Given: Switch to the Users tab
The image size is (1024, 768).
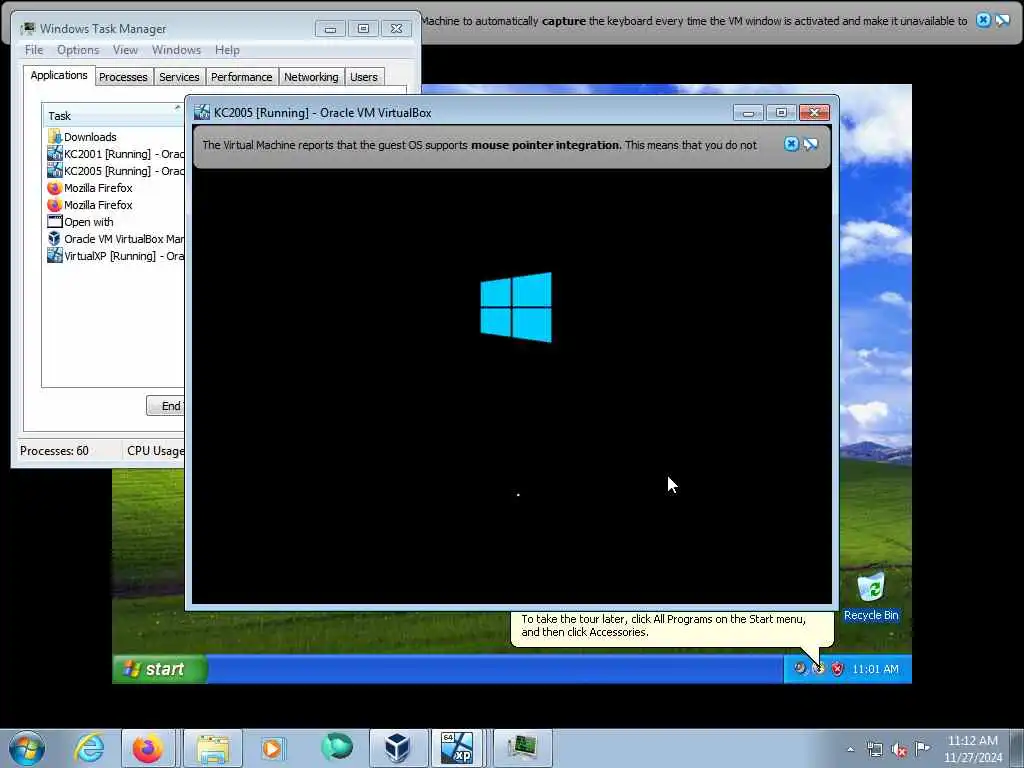Looking at the screenshot, I should tap(364, 77).
